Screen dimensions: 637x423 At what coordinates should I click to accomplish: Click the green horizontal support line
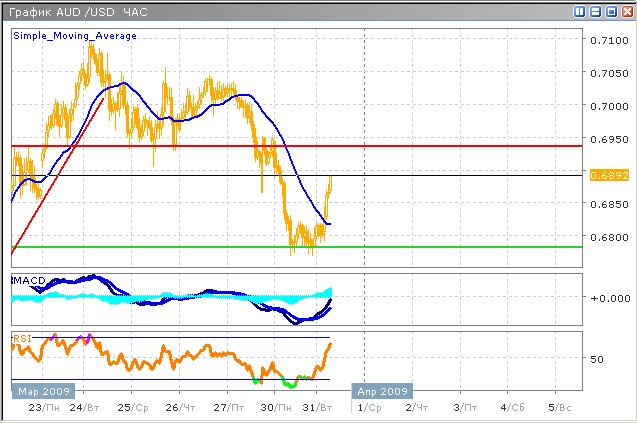450,246
